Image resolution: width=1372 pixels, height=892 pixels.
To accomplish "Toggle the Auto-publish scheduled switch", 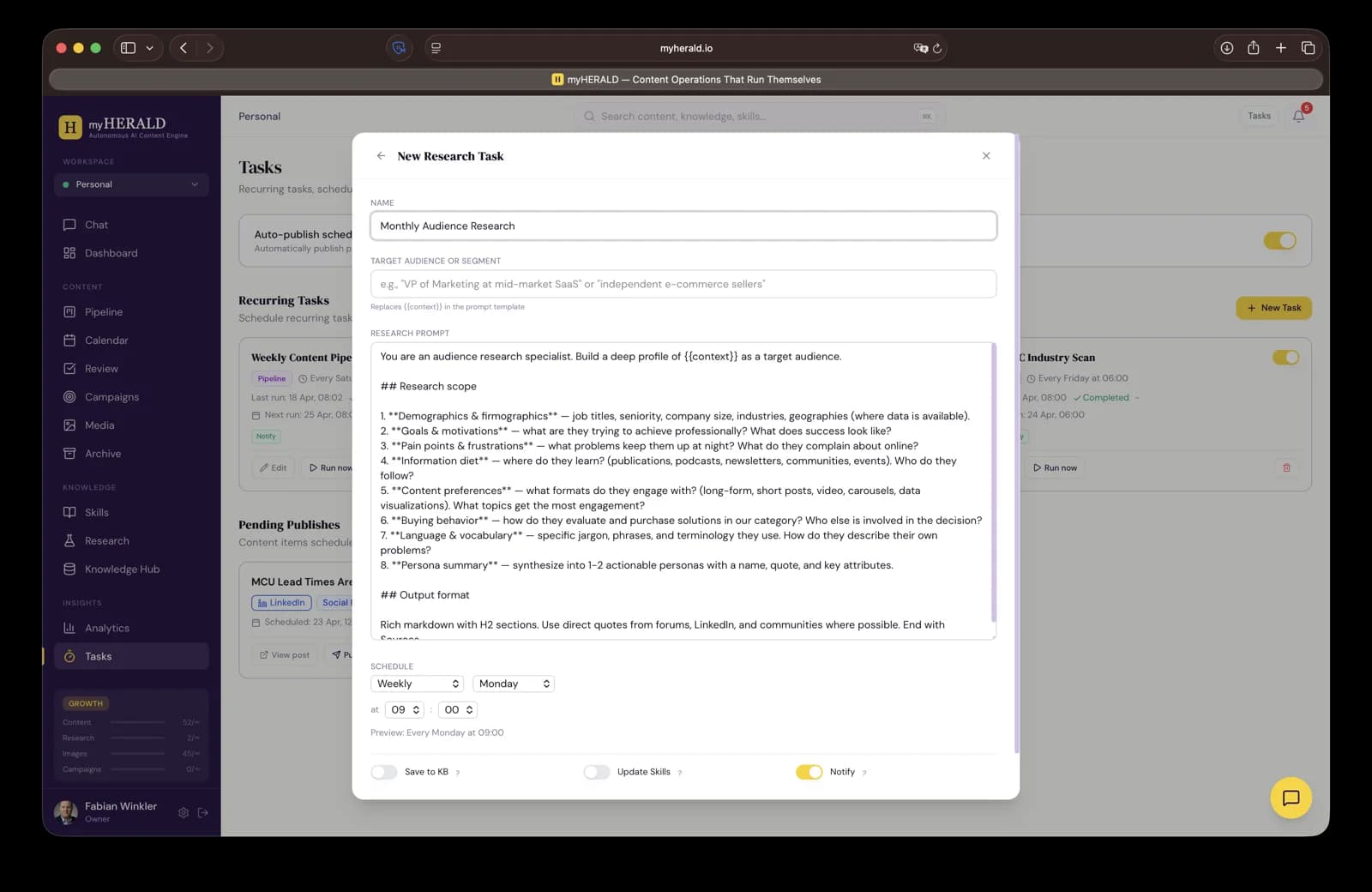I will click(x=1279, y=241).
